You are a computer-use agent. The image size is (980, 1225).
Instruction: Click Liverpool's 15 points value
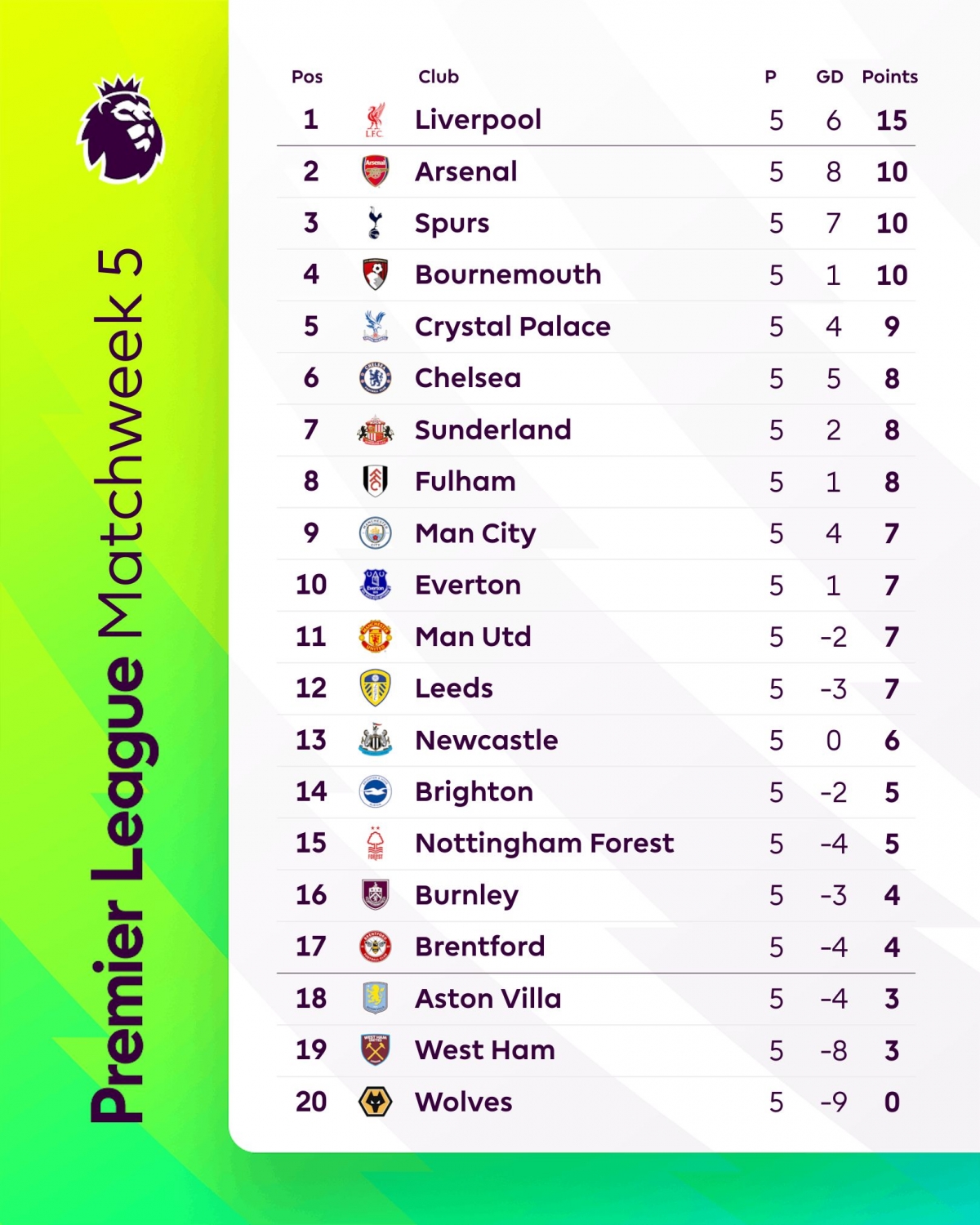pyautogui.click(x=891, y=120)
